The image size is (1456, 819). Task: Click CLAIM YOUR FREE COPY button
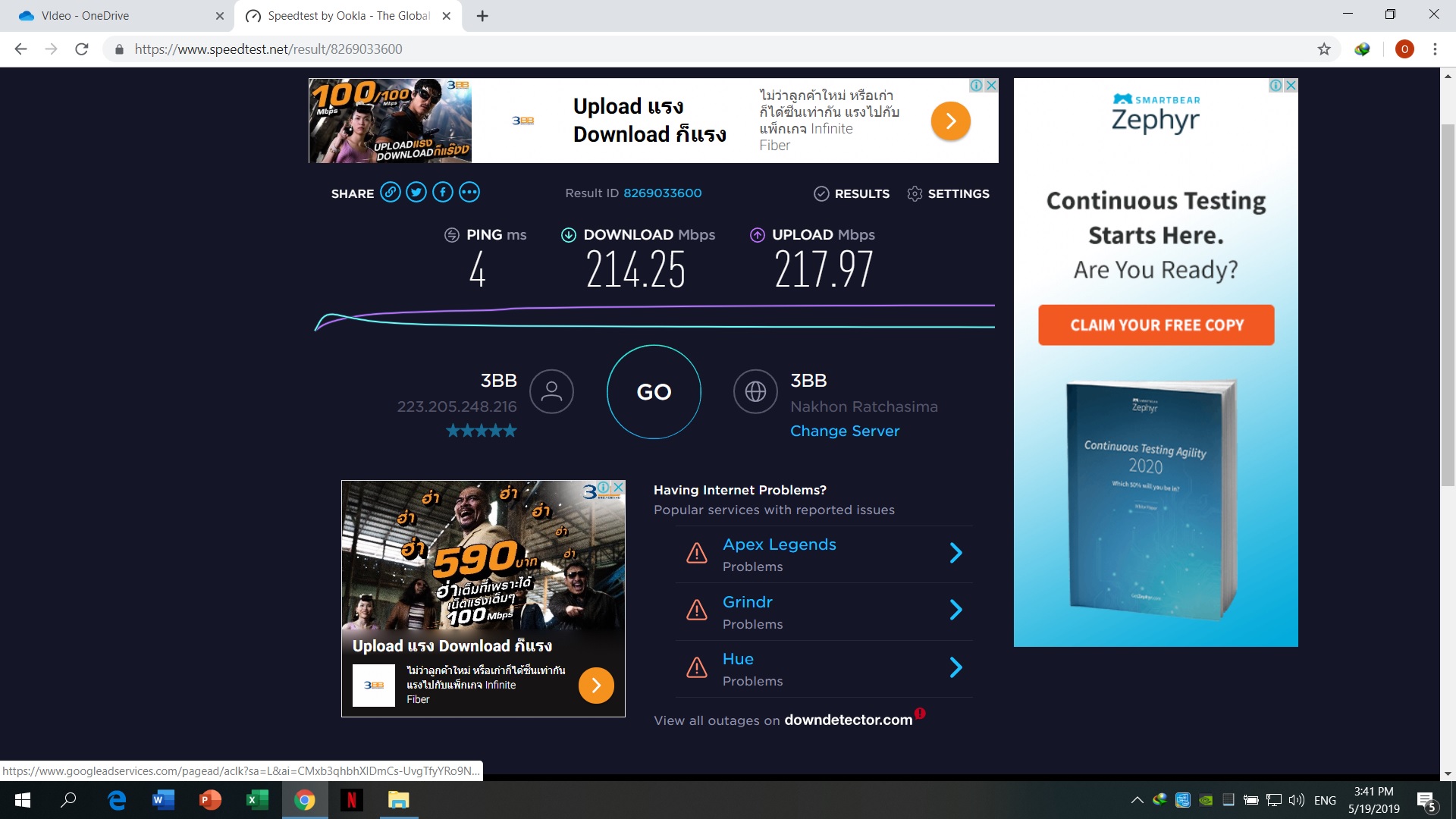click(x=1156, y=325)
